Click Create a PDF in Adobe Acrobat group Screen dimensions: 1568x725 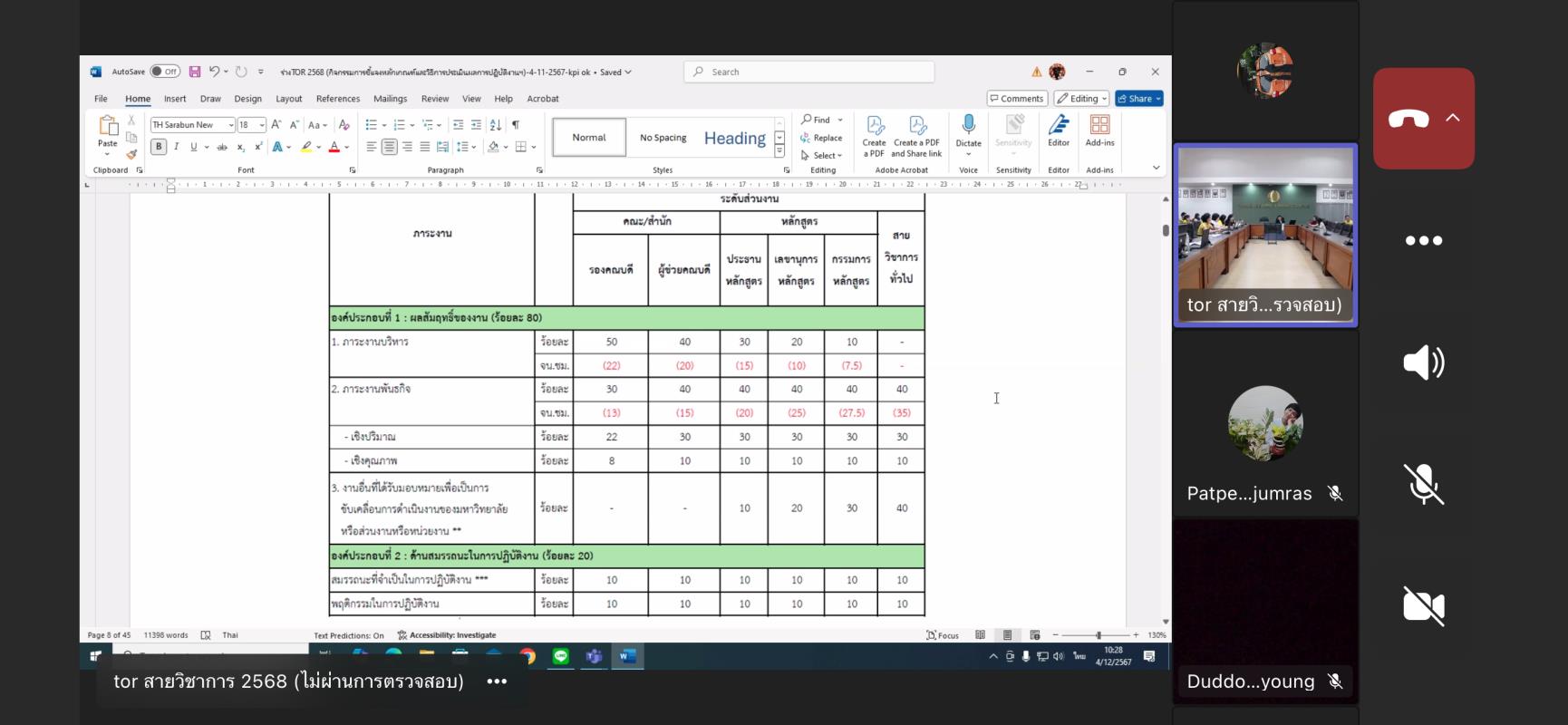coord(874,136)
